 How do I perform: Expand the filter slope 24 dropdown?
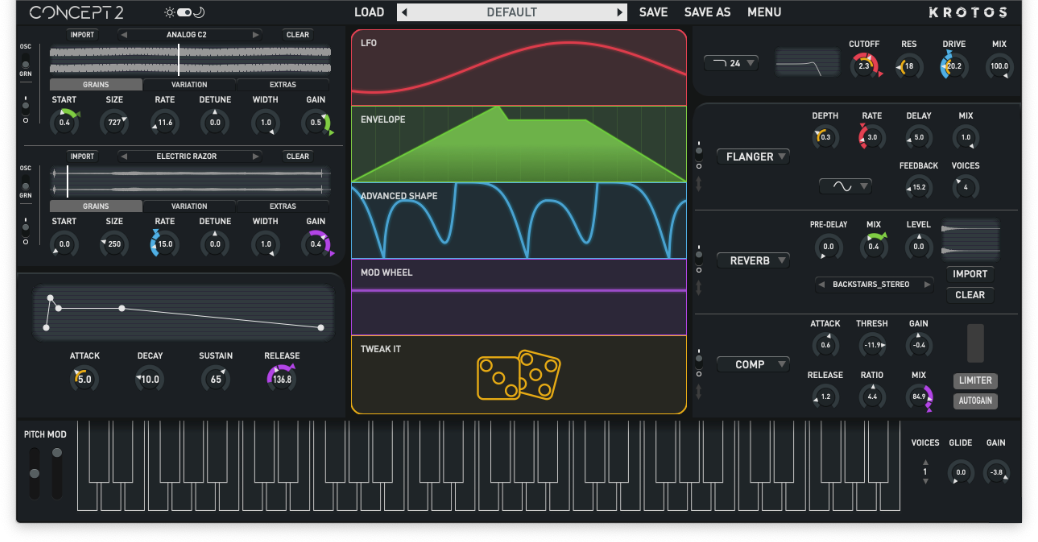732,63
